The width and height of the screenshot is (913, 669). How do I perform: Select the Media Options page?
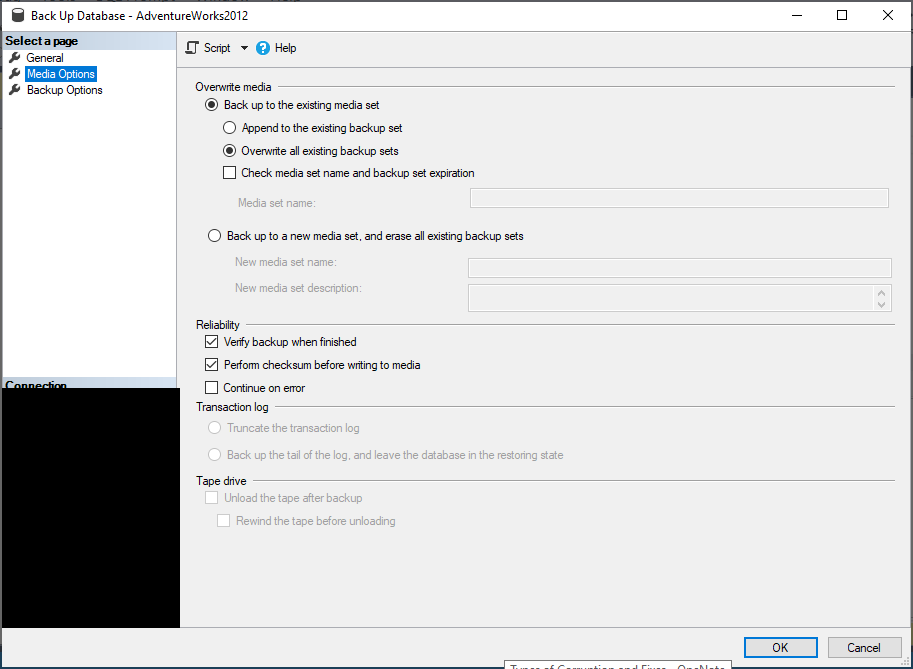coord(61,74)
